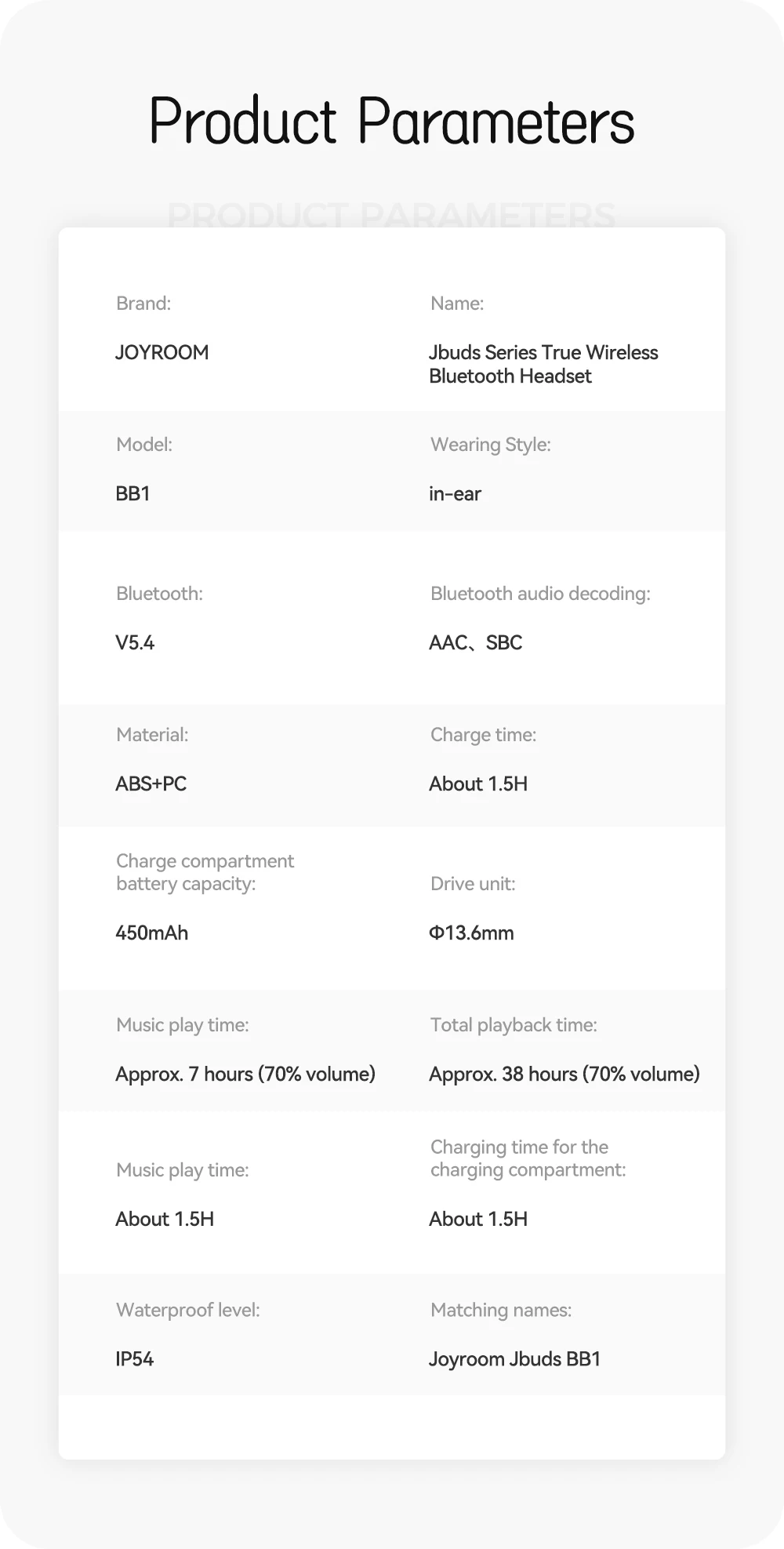784x1549 pixels.
Task: Click the AAC、SBC audio decoding value
Action: click(x=475, y=642)
